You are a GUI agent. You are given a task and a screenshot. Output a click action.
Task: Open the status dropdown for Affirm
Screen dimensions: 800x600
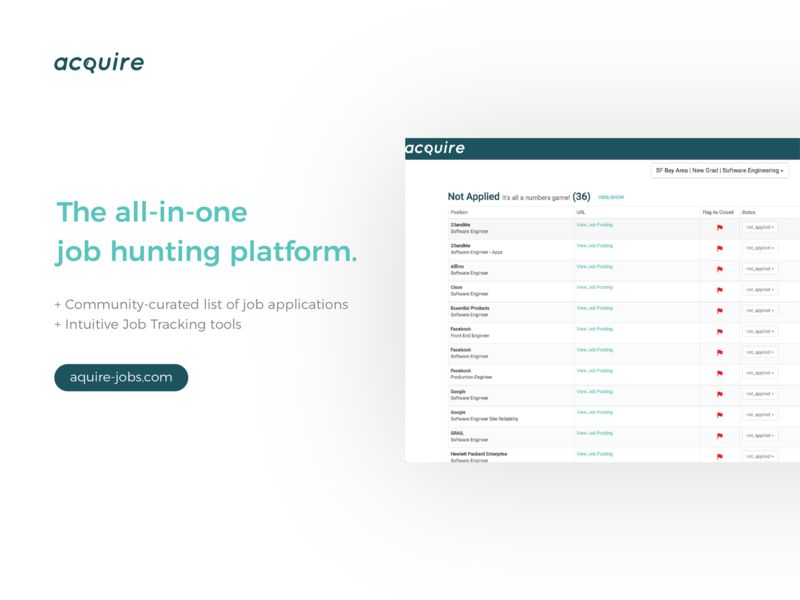[x=760, y=269]
